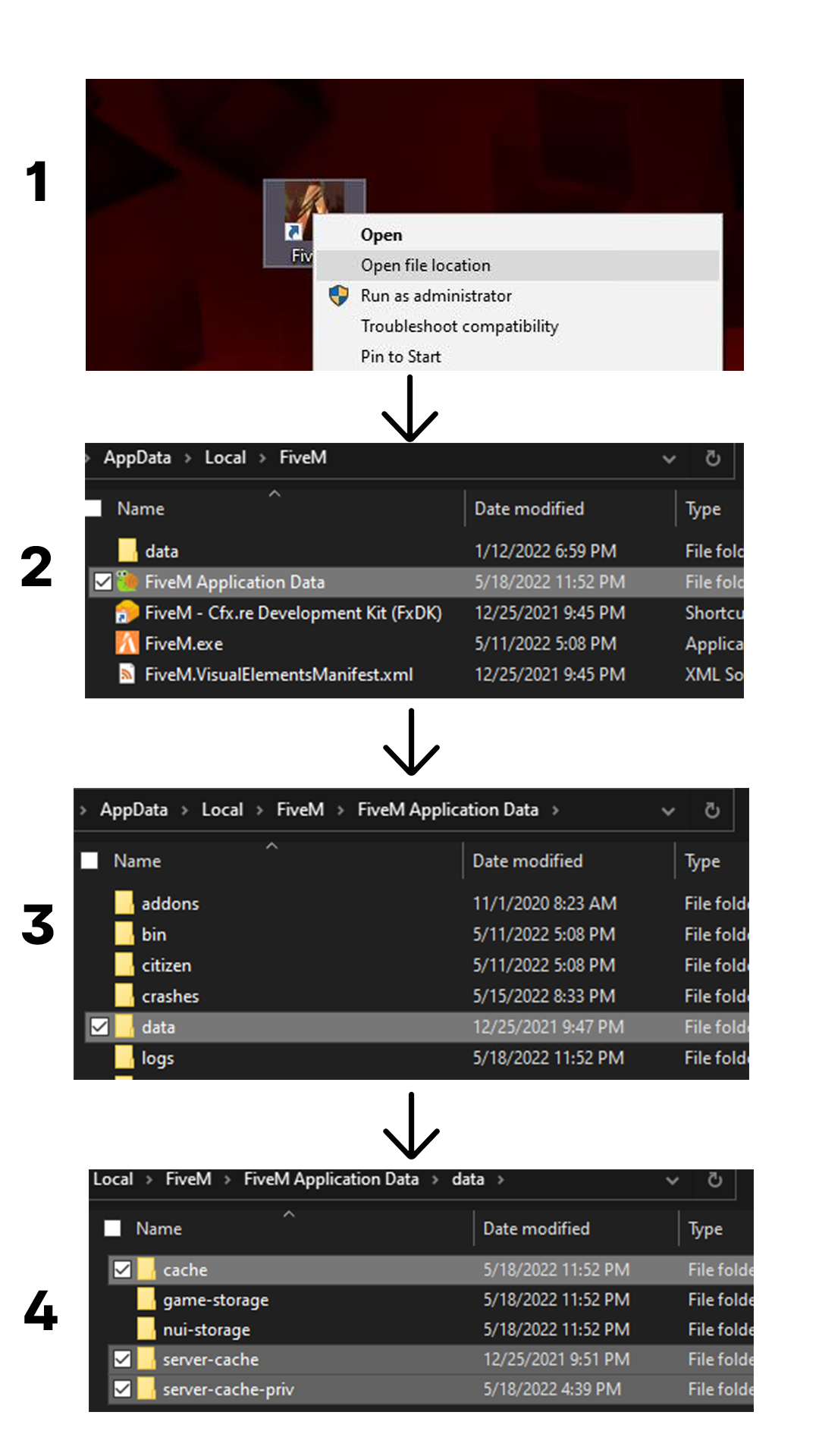The width and height of the screenshot is (819, 1456).
Task: Click date '11/1/2020 8:23 AM' cell
Action: coord(544,903)
